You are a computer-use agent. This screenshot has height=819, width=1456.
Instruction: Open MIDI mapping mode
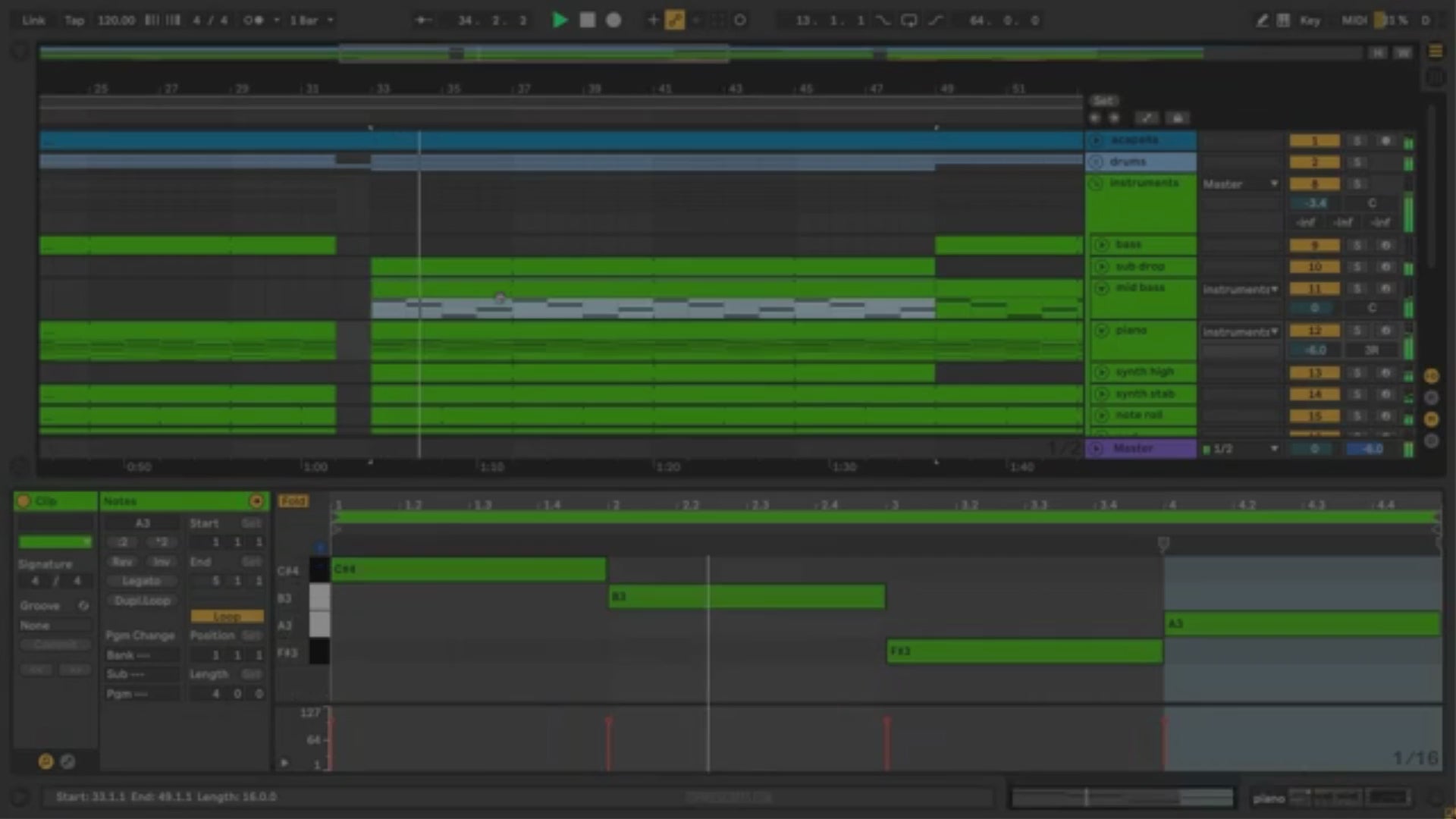point(1353,20)
